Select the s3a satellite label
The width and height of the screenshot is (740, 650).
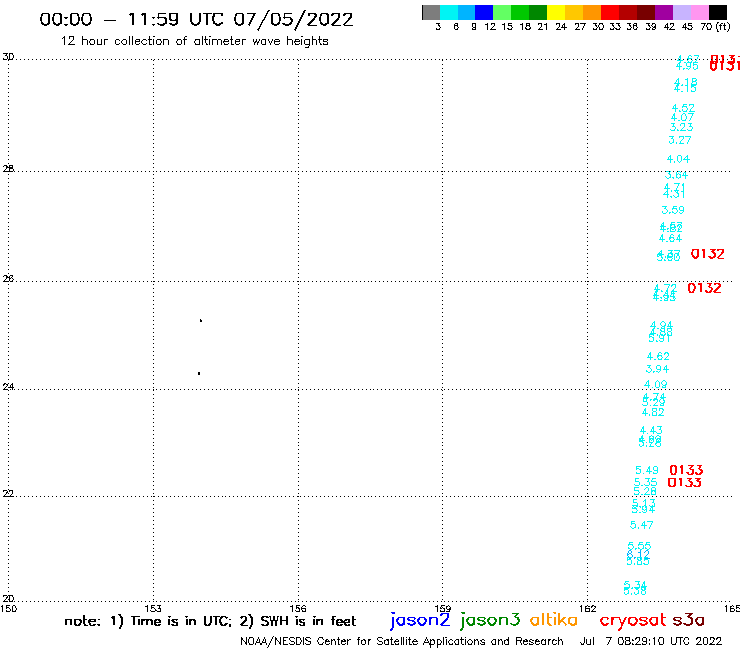pyautogui.click(x=688, y=620)
